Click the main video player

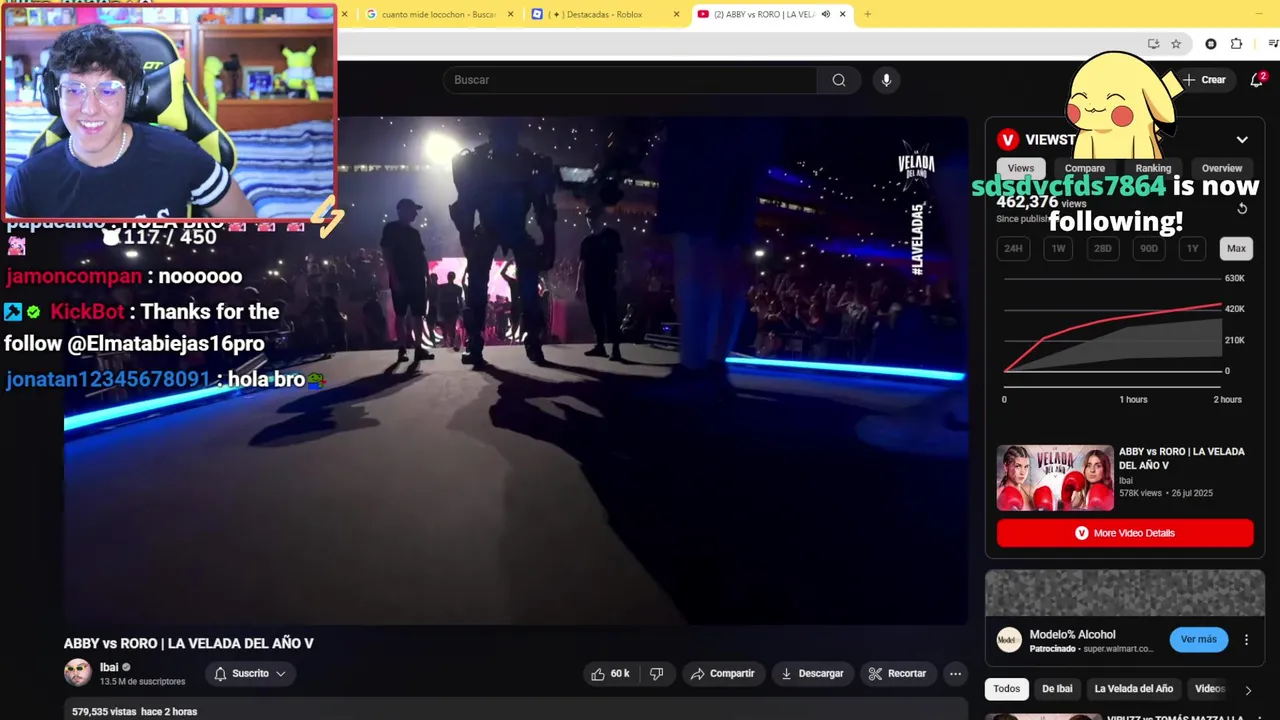[516, 370]
